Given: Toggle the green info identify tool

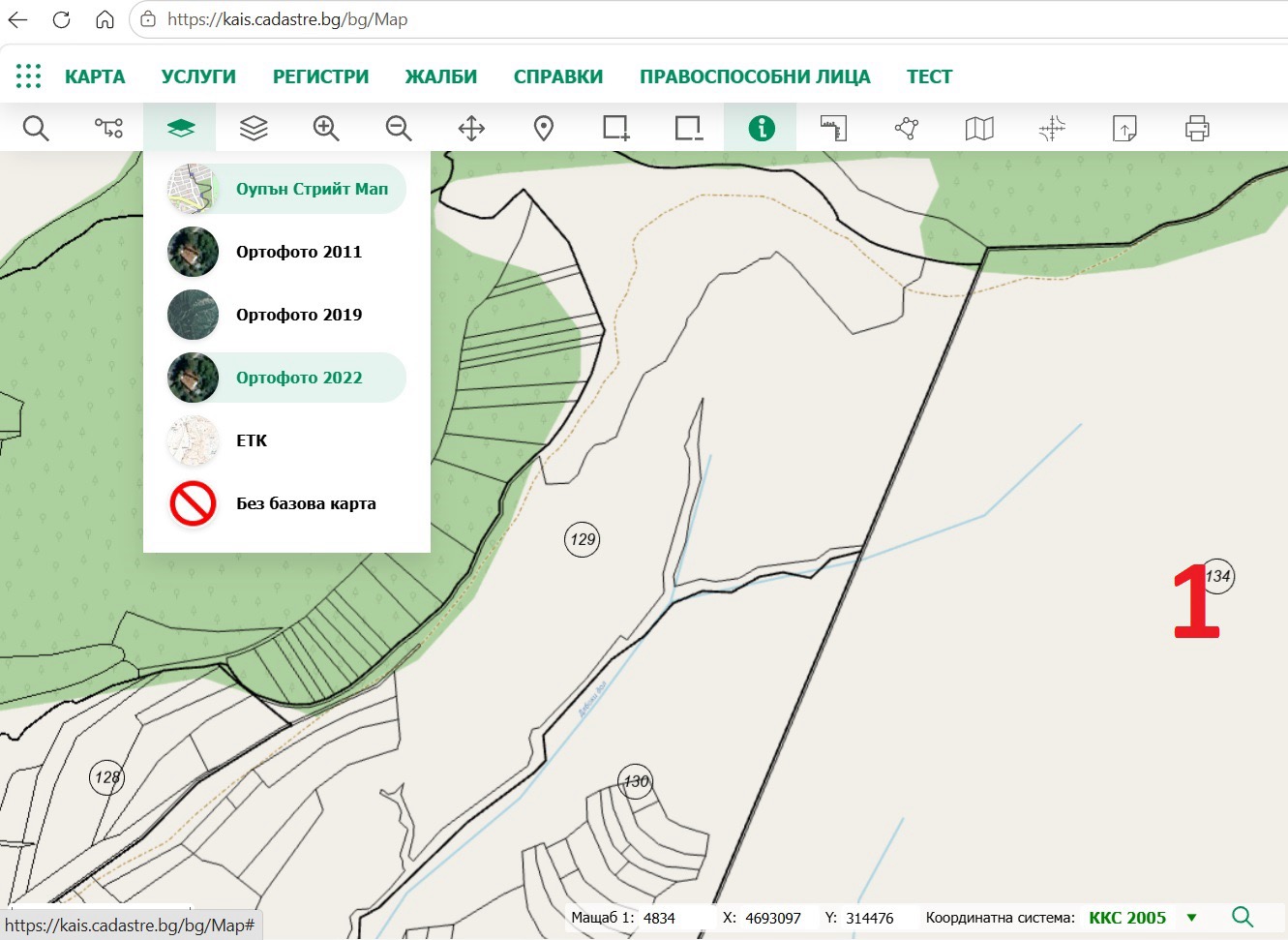Looking at the screenshot, I should pos(762,128).
